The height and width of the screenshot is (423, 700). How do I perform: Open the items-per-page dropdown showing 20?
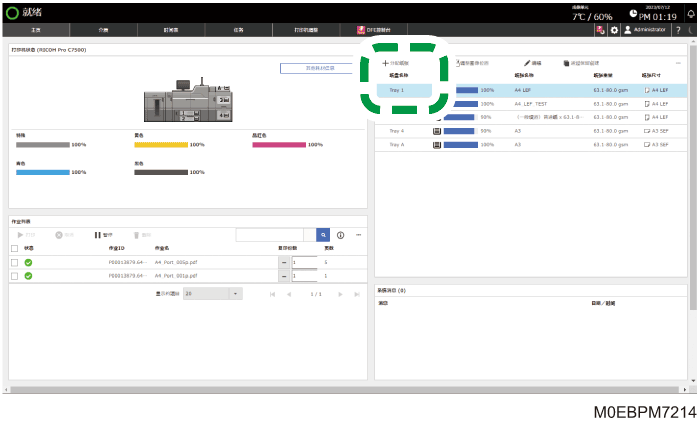click(212, 294)
